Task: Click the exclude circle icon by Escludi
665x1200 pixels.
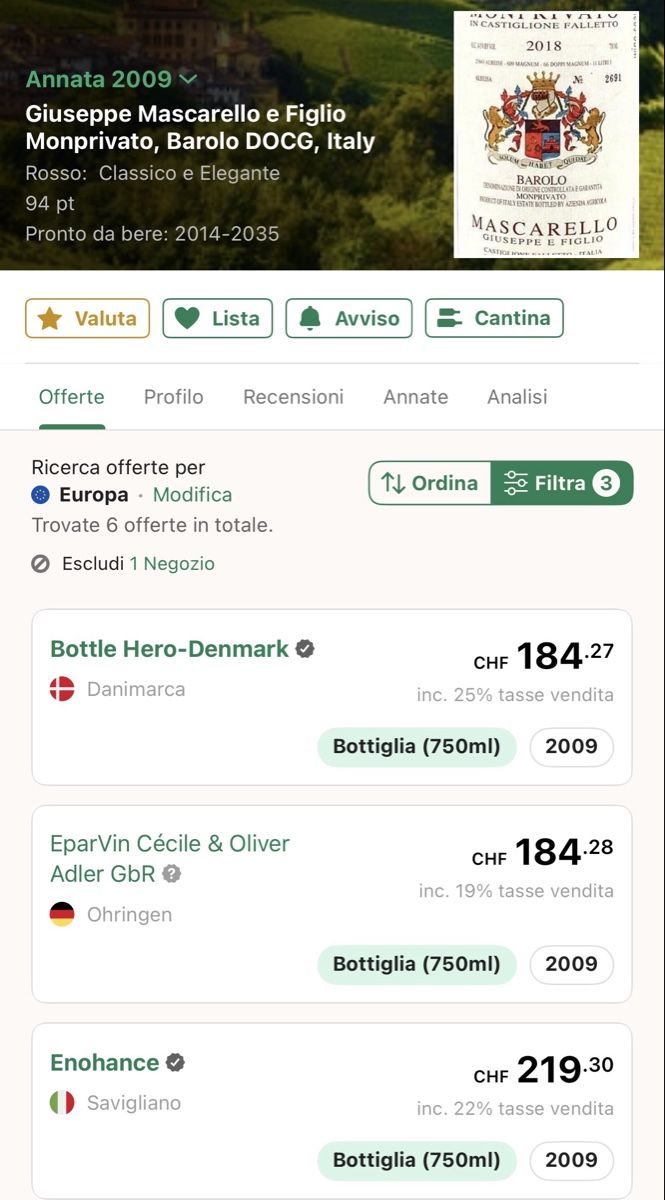Action: click(x=41, y=564)
